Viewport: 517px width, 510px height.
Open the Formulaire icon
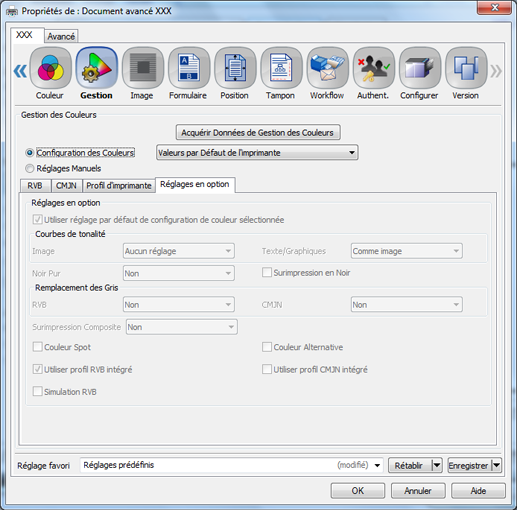189,68
